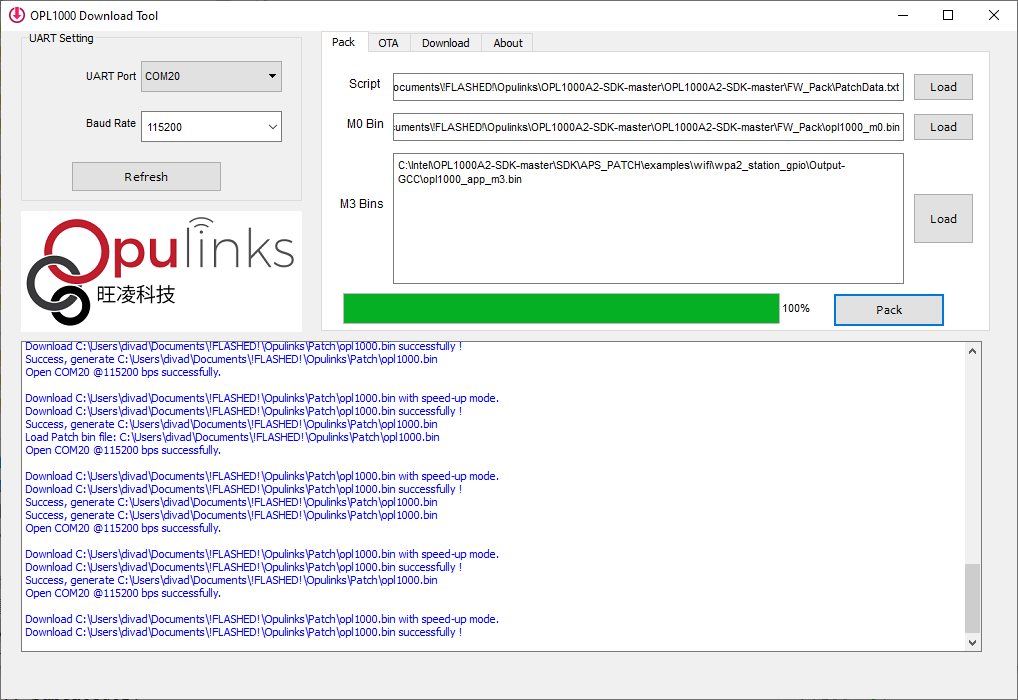Click the Script label

point(364,84)
